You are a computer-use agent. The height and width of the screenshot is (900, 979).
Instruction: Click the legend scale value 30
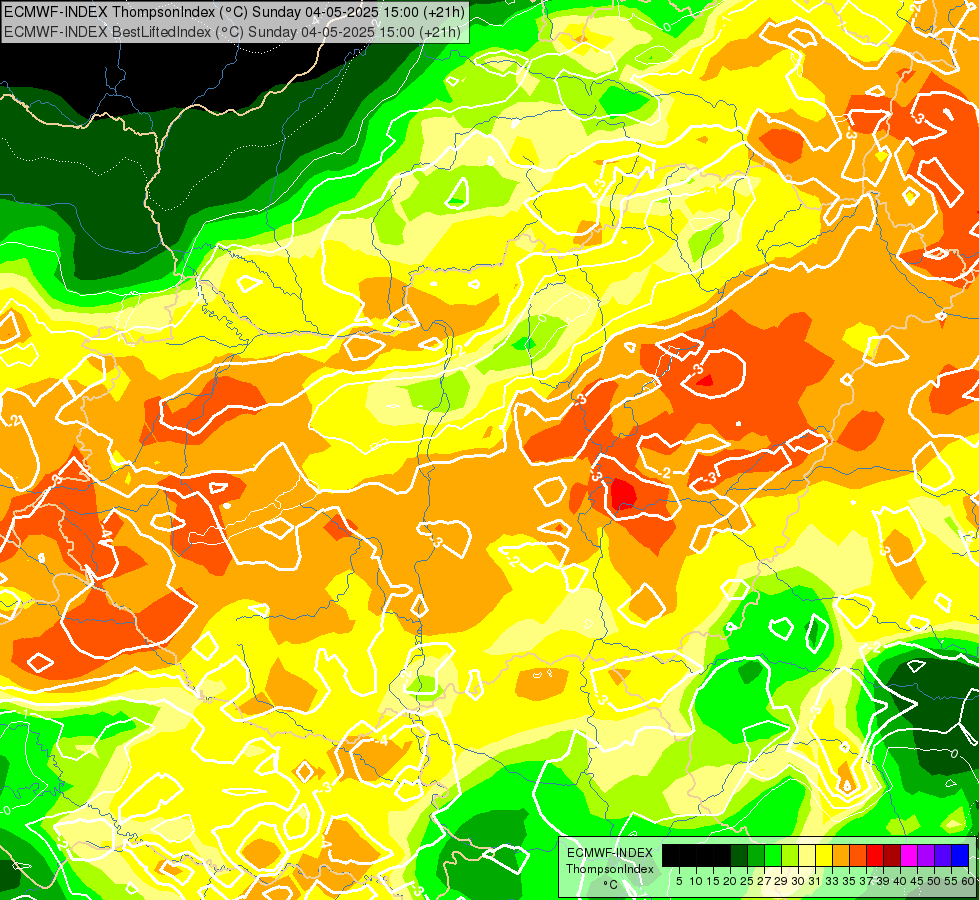tap(799, 881)
